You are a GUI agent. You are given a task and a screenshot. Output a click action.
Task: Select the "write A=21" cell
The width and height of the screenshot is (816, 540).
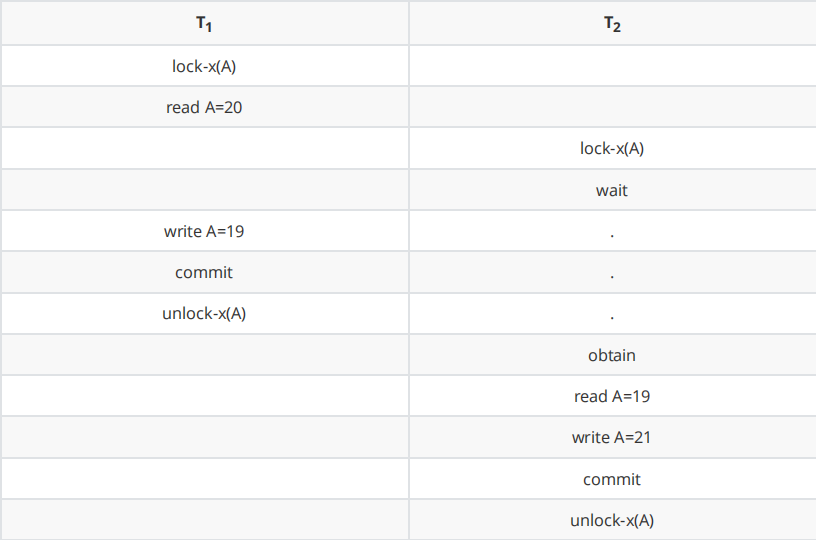(x=612, y=437)
